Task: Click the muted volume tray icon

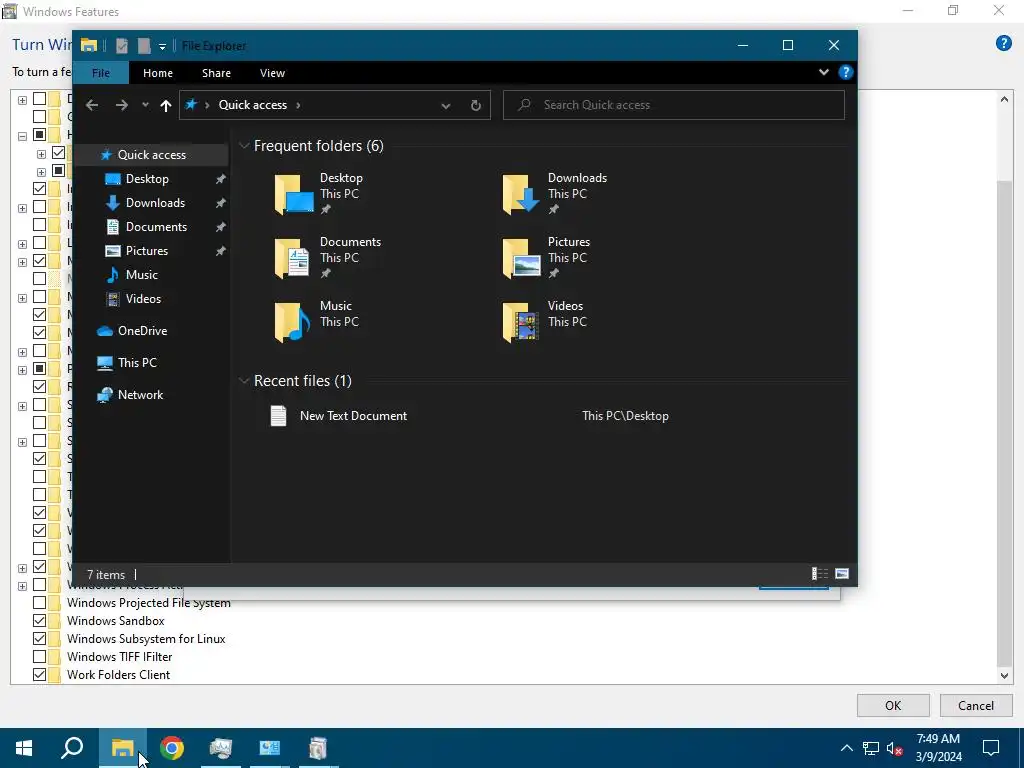Action: point(895,748)
